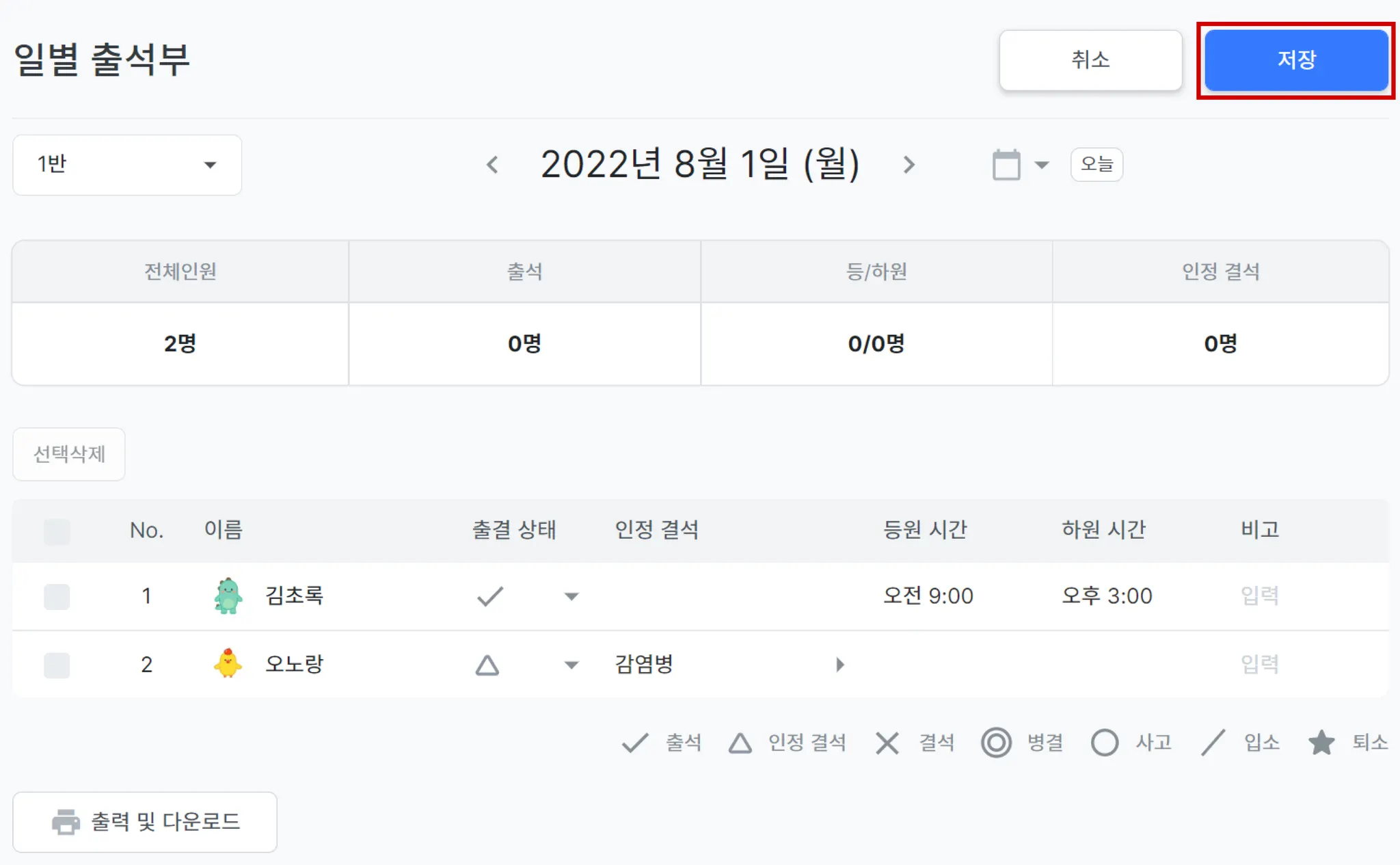Click the 비고 input field for 김초록
The height and width of the screenshot is (865, 1400).
[x=1259, y=596]
